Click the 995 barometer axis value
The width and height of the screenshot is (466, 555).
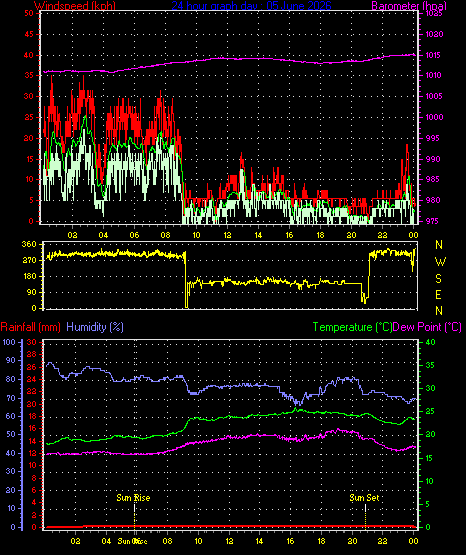[x=432, y=138]
